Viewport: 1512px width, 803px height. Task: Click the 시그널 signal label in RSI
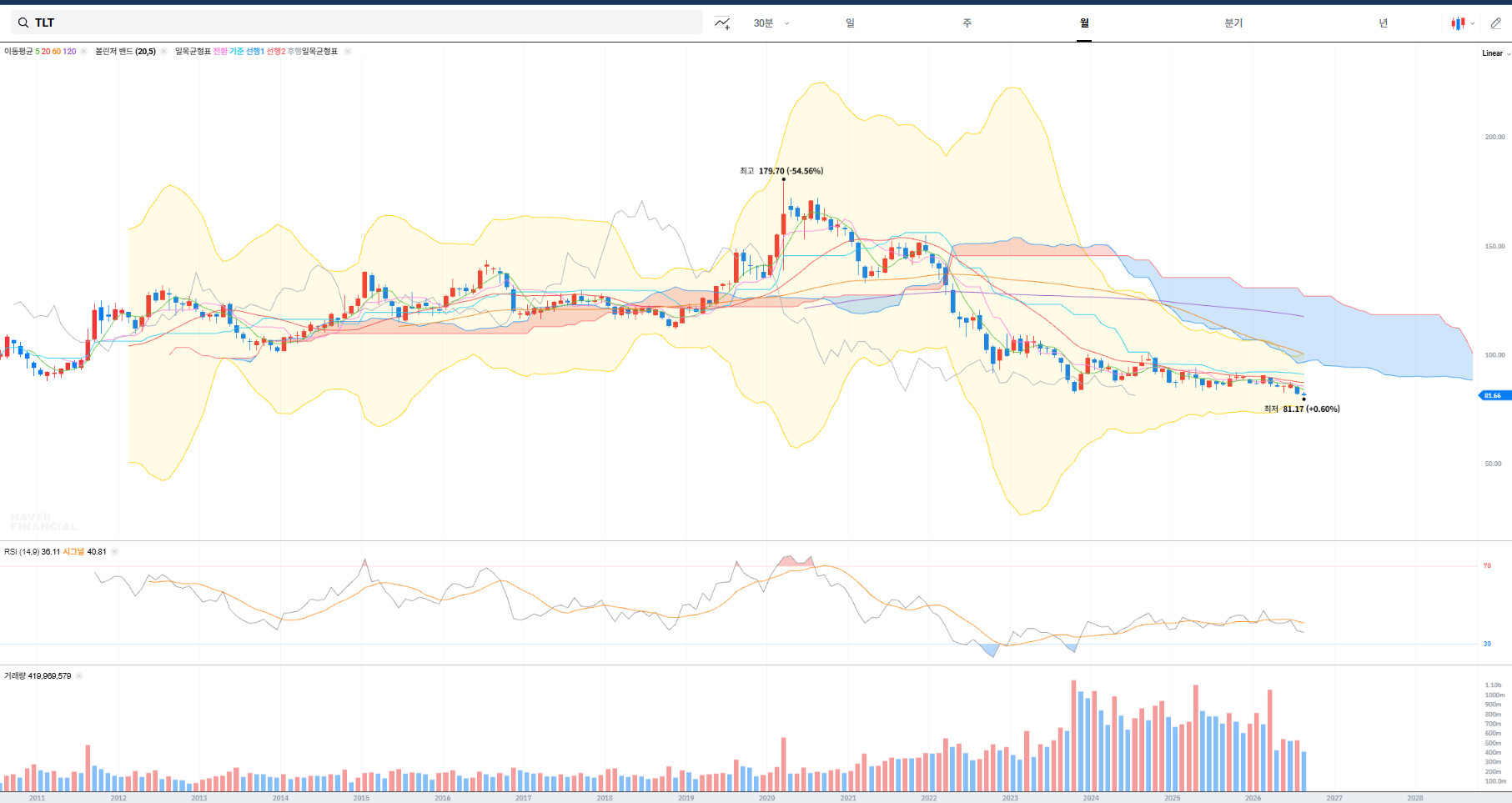click(73, 552)
